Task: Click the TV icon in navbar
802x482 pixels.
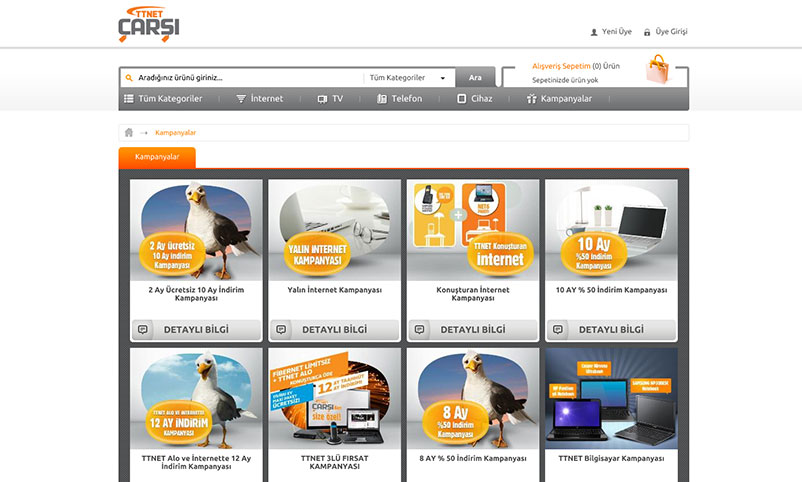Action: pos(322,99)
